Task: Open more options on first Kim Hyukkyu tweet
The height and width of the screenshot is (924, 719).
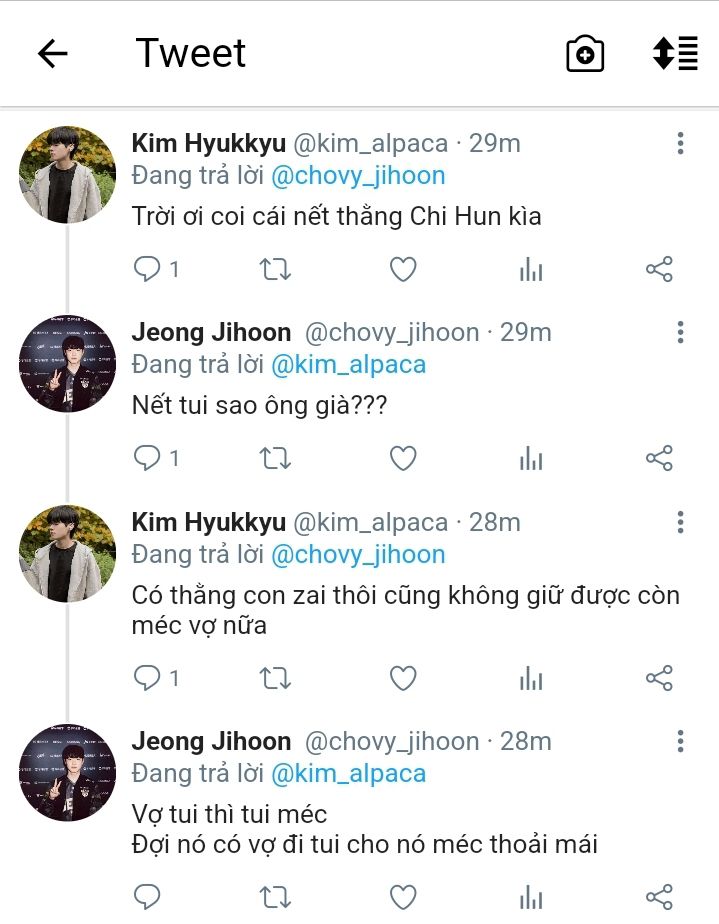Action: [x=680, y=143]
